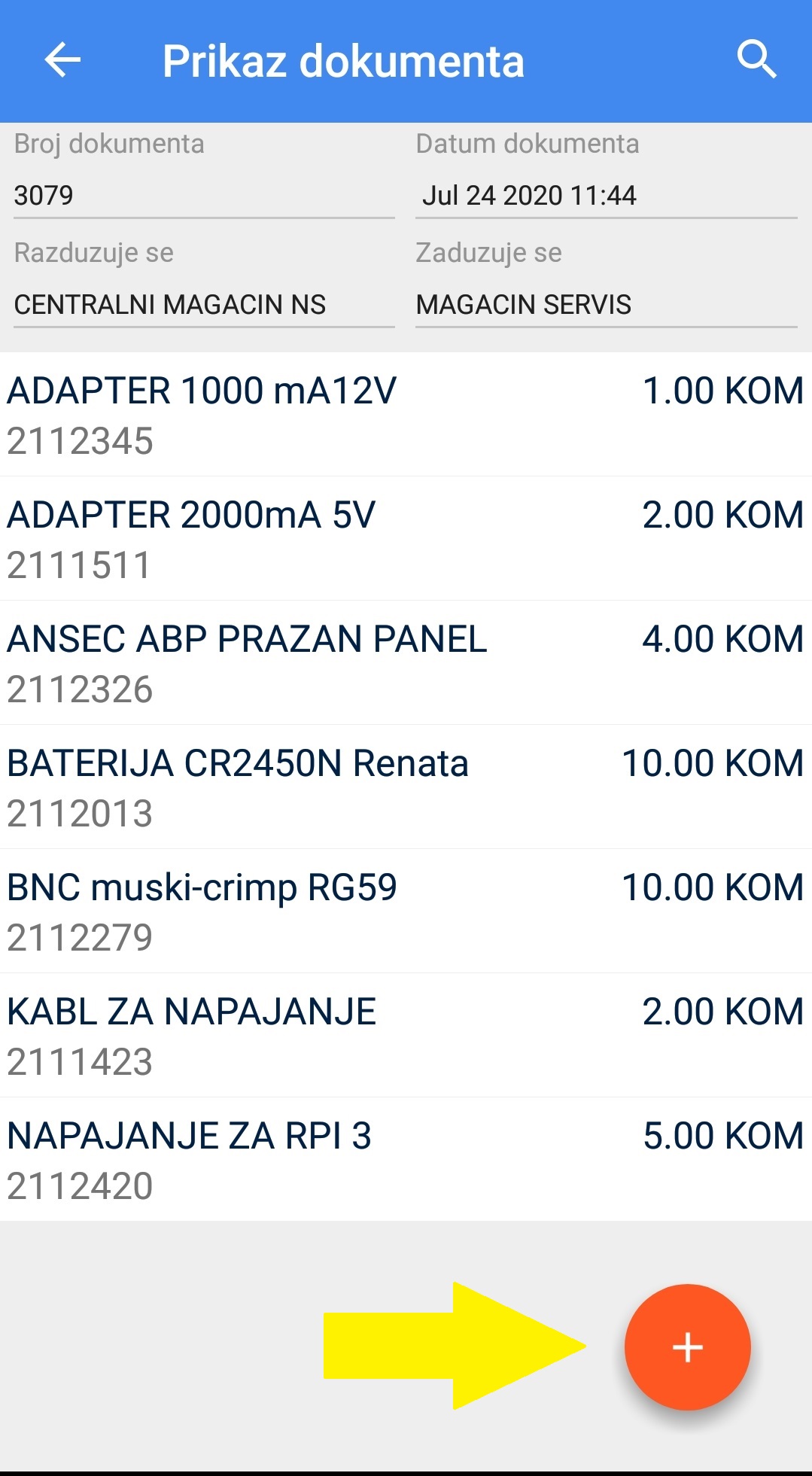Tap quantity 5.00 KOM for NAPAJANJE
This screenshot has width=812, height=1476.
tap(722, 1137)
